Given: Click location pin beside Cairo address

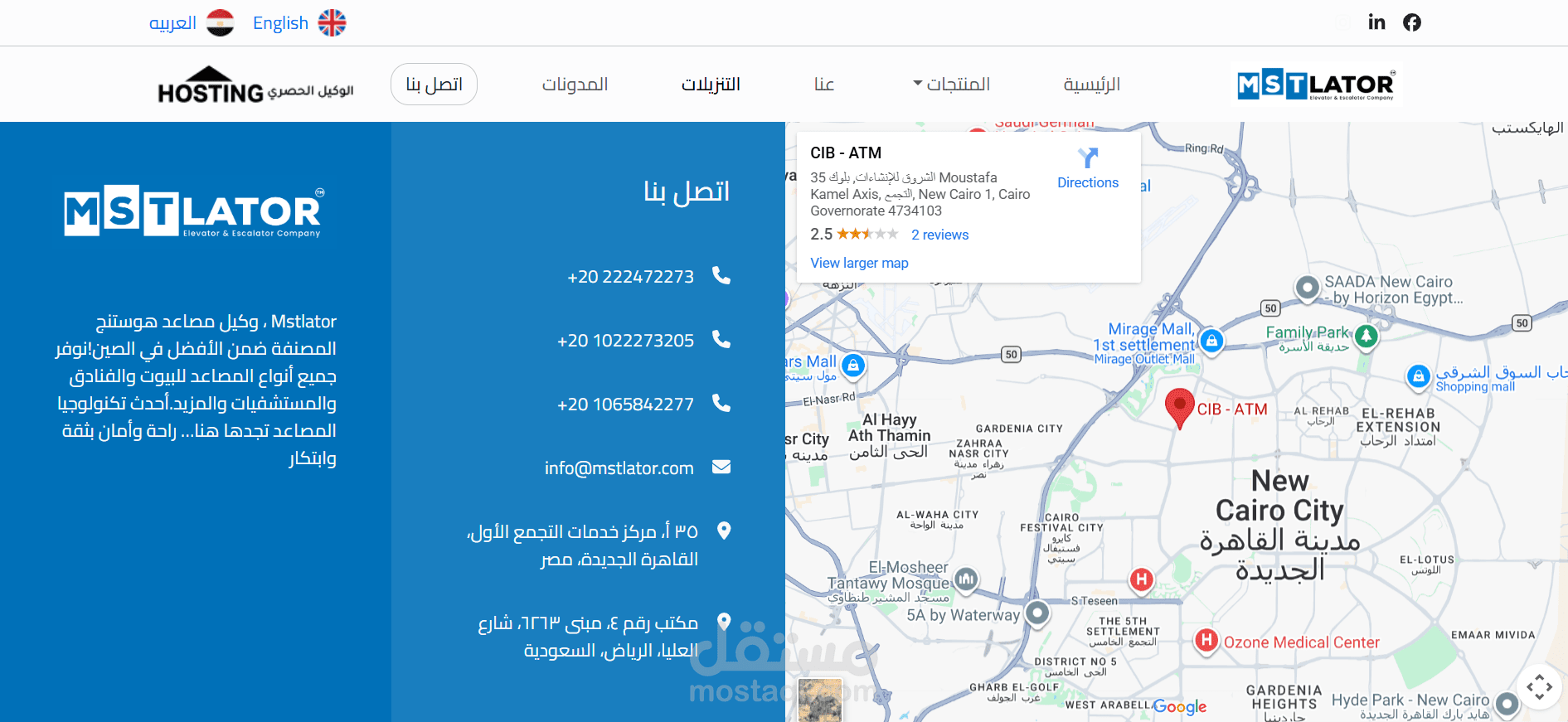Looking at the screenshot, I should point(724,531).
